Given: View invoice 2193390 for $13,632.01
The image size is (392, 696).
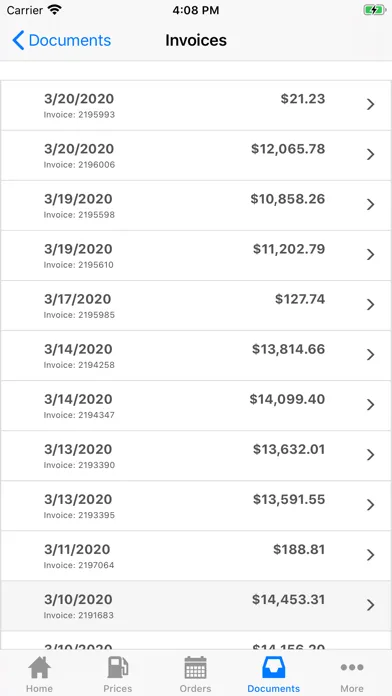Looking at the screenshot, I should [196, 456].
